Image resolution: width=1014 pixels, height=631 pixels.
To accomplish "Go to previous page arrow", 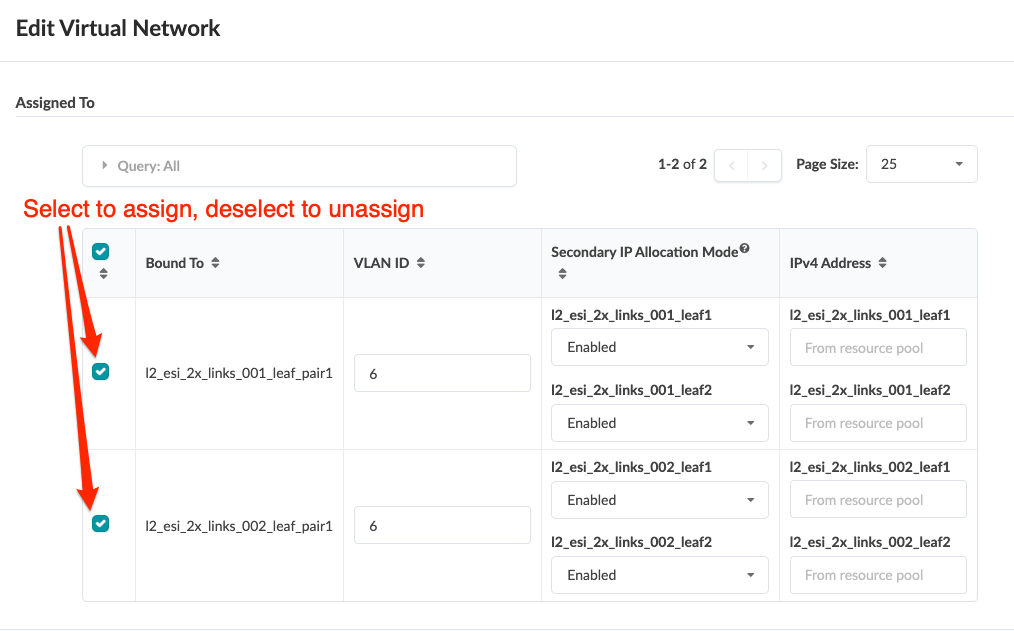I will coord(731,165).
